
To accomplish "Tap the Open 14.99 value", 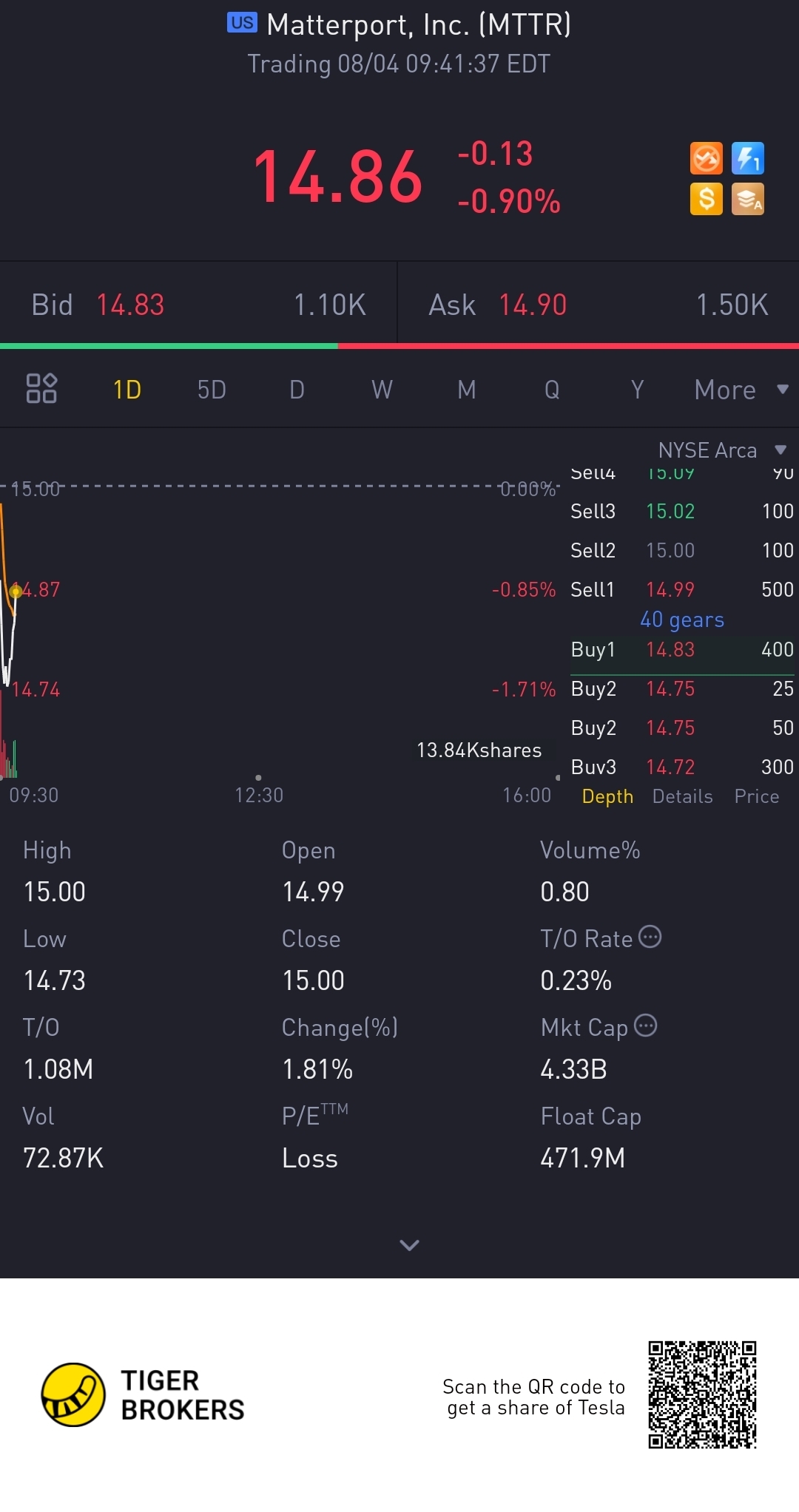I will tap(313, 892).
